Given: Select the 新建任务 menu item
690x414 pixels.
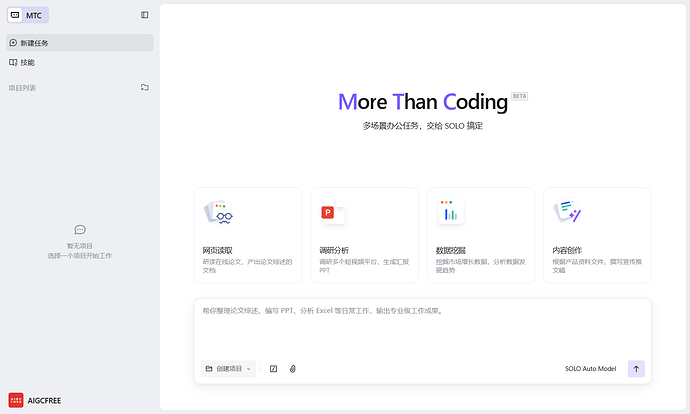Looking at the screenshot, I should point(80,43).
